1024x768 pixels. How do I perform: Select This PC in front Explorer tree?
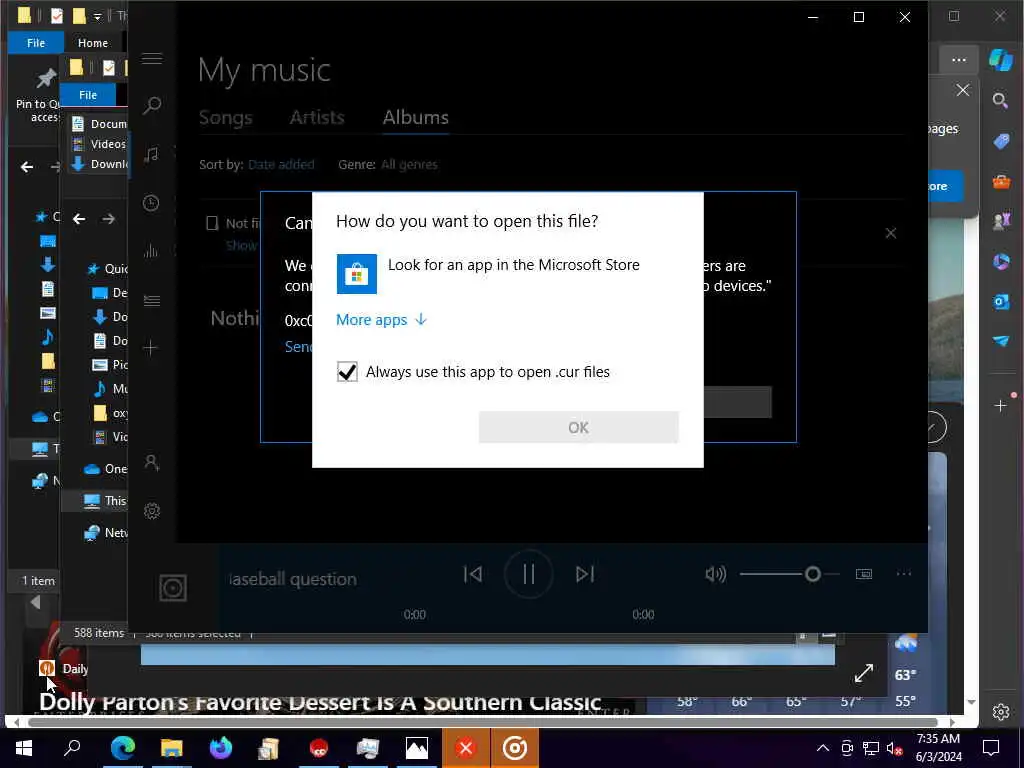(x=105, y=501)
